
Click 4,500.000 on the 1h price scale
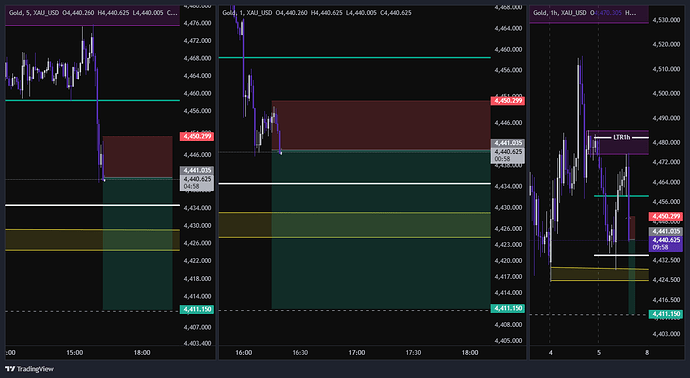pyautogui.click(x=666, y=93)
